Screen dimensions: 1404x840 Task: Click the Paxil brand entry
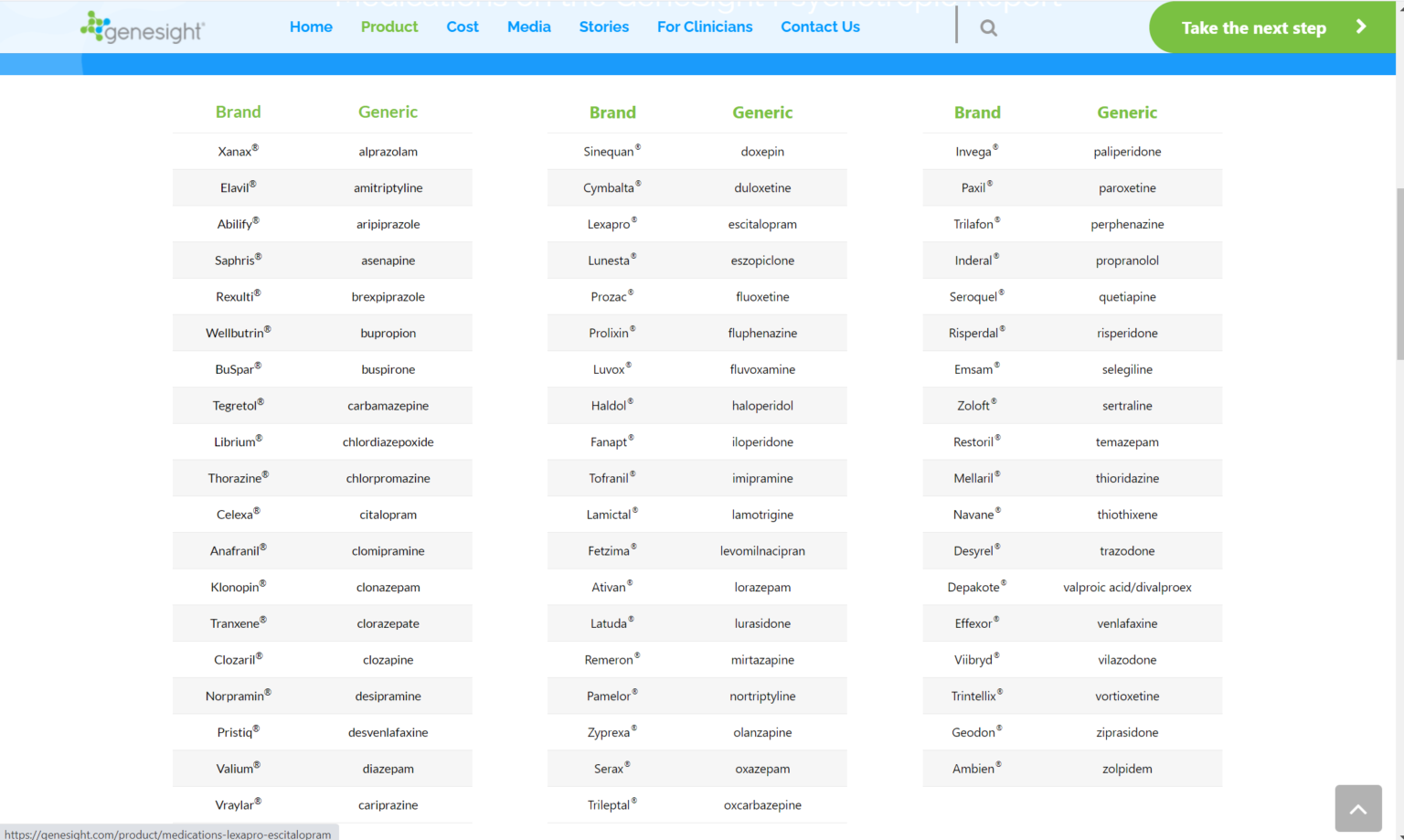(x=977, y=187)
